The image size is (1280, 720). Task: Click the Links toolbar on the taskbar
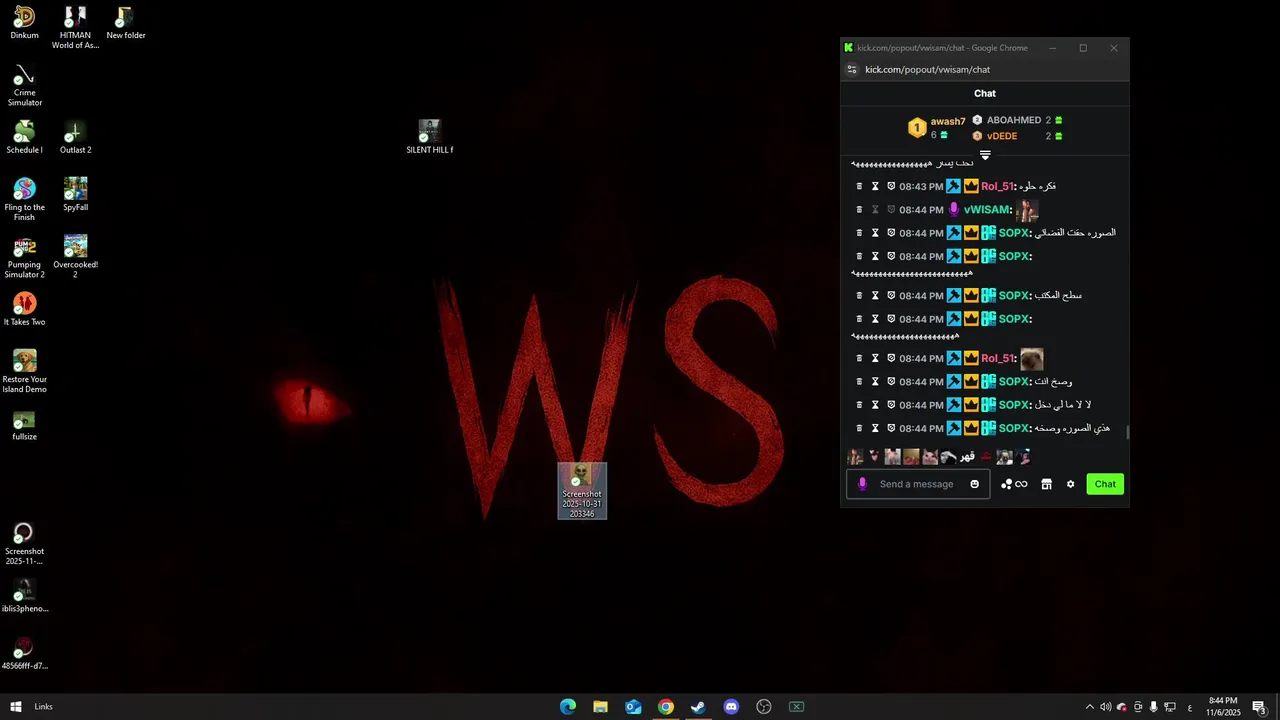pos(43,707)
